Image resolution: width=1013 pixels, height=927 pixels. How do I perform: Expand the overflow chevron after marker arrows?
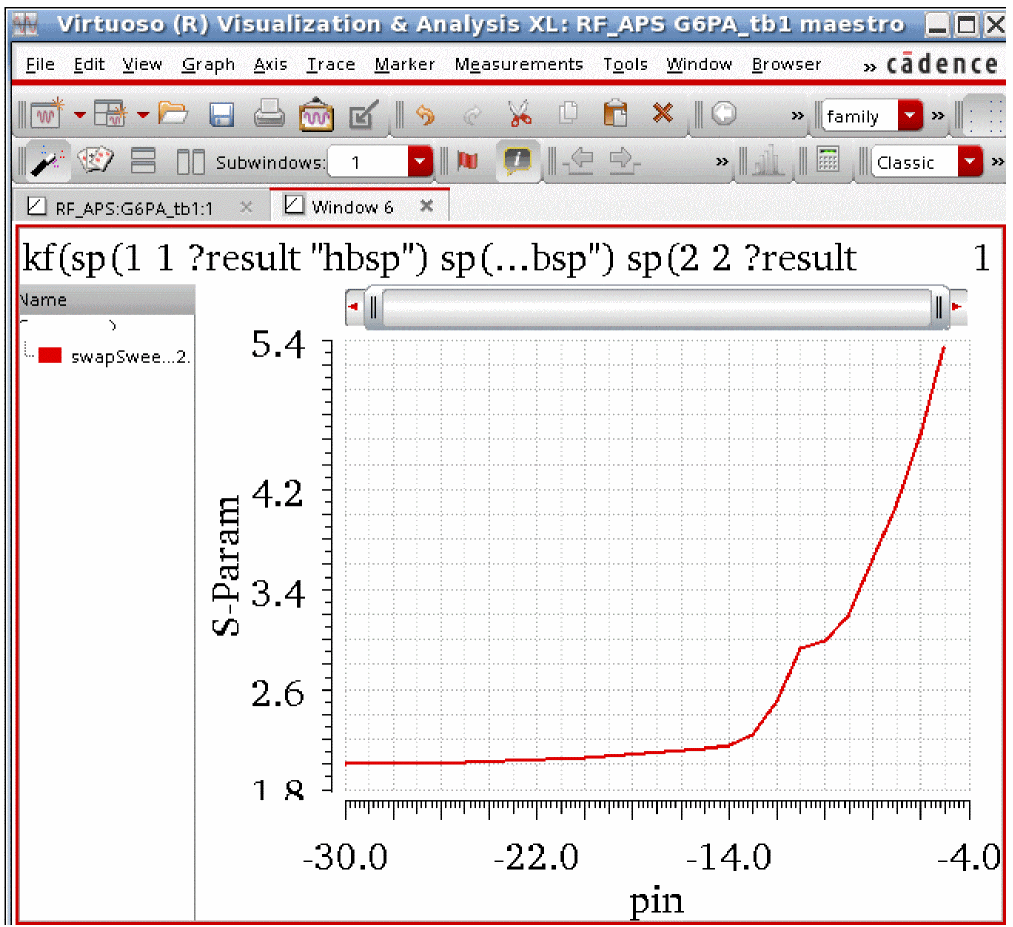click(722, 161)
